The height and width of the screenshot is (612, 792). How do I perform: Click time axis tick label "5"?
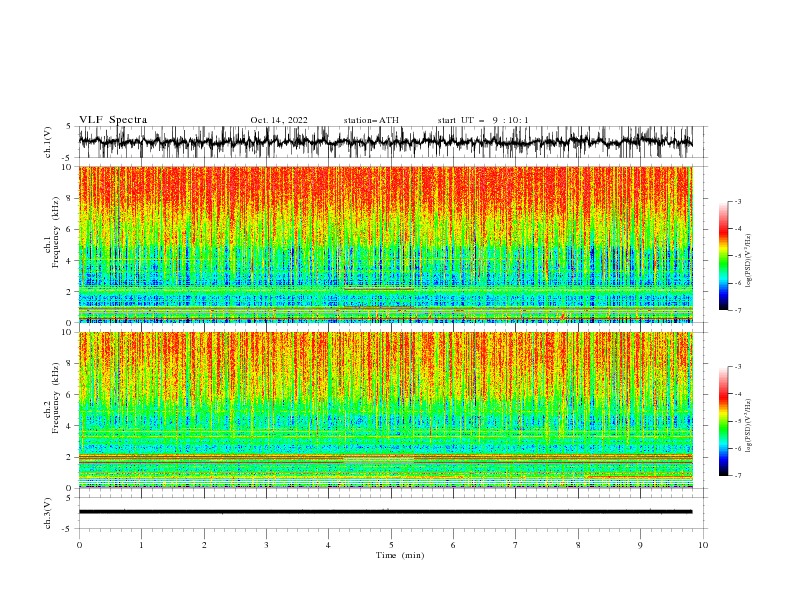pyautogui.click(x=391, y=545)
